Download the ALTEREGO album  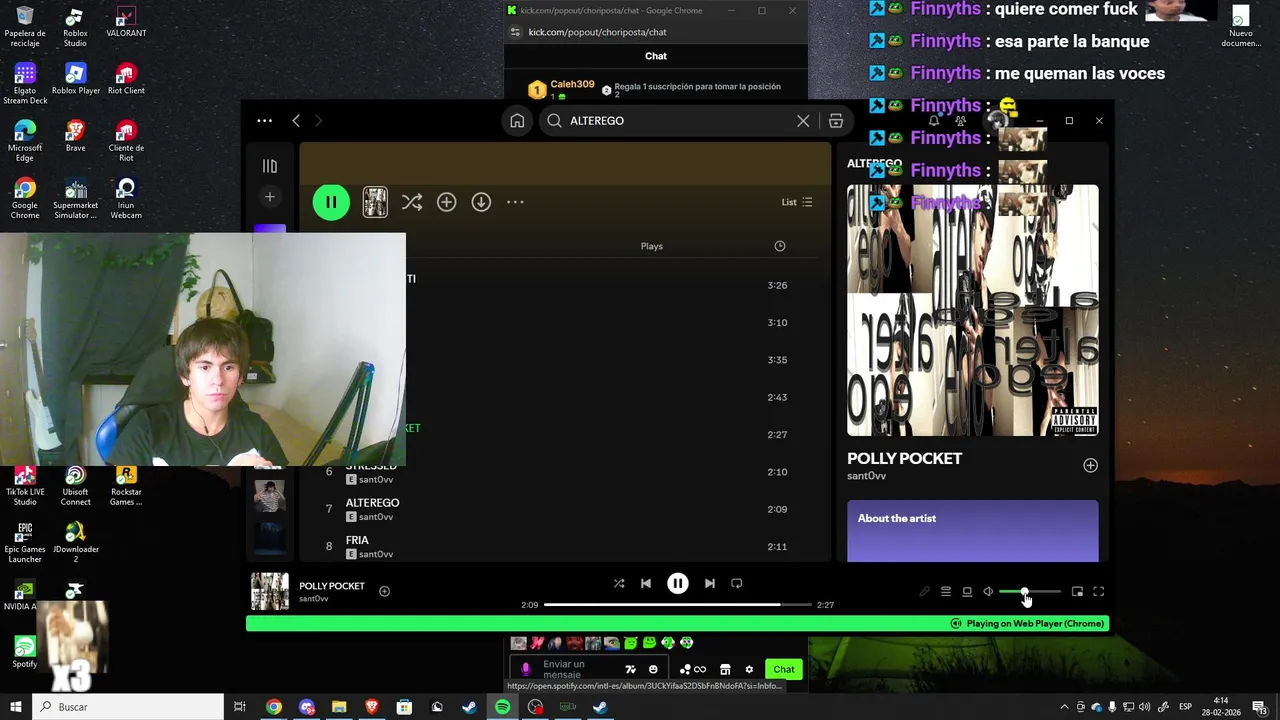[481, 202]
